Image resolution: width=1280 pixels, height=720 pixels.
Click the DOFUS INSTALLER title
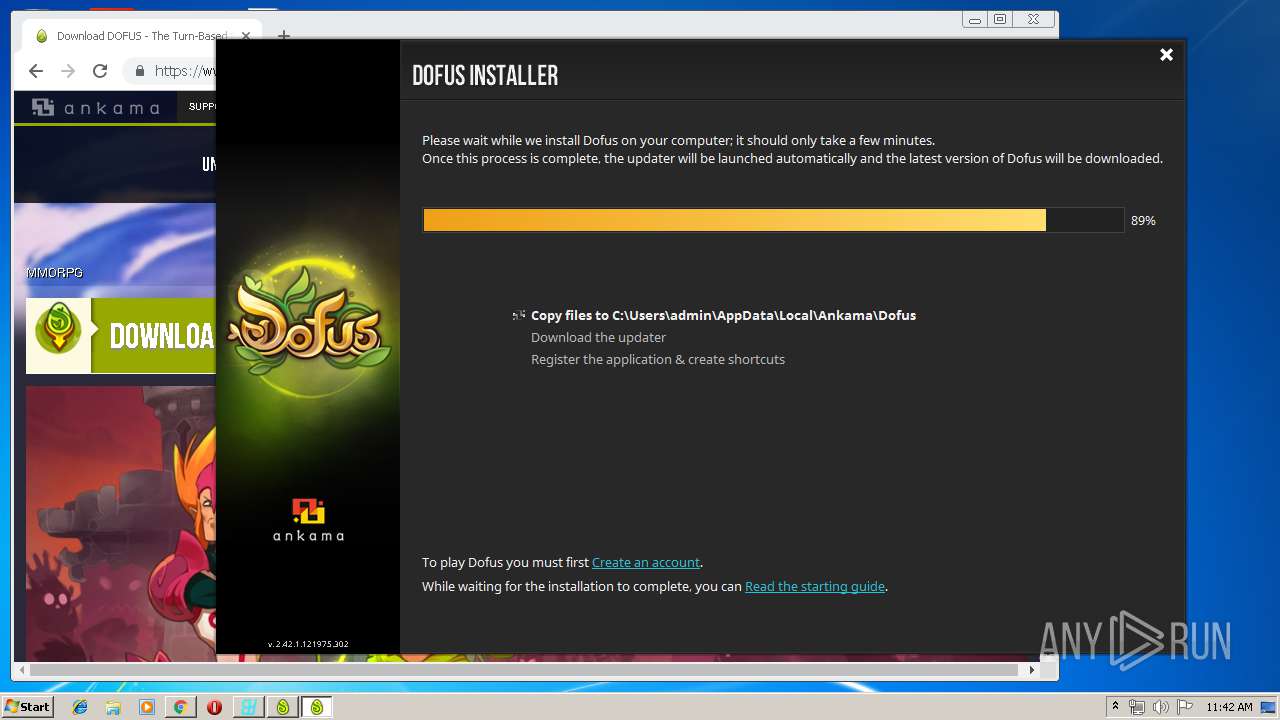(x=485, y=75)
